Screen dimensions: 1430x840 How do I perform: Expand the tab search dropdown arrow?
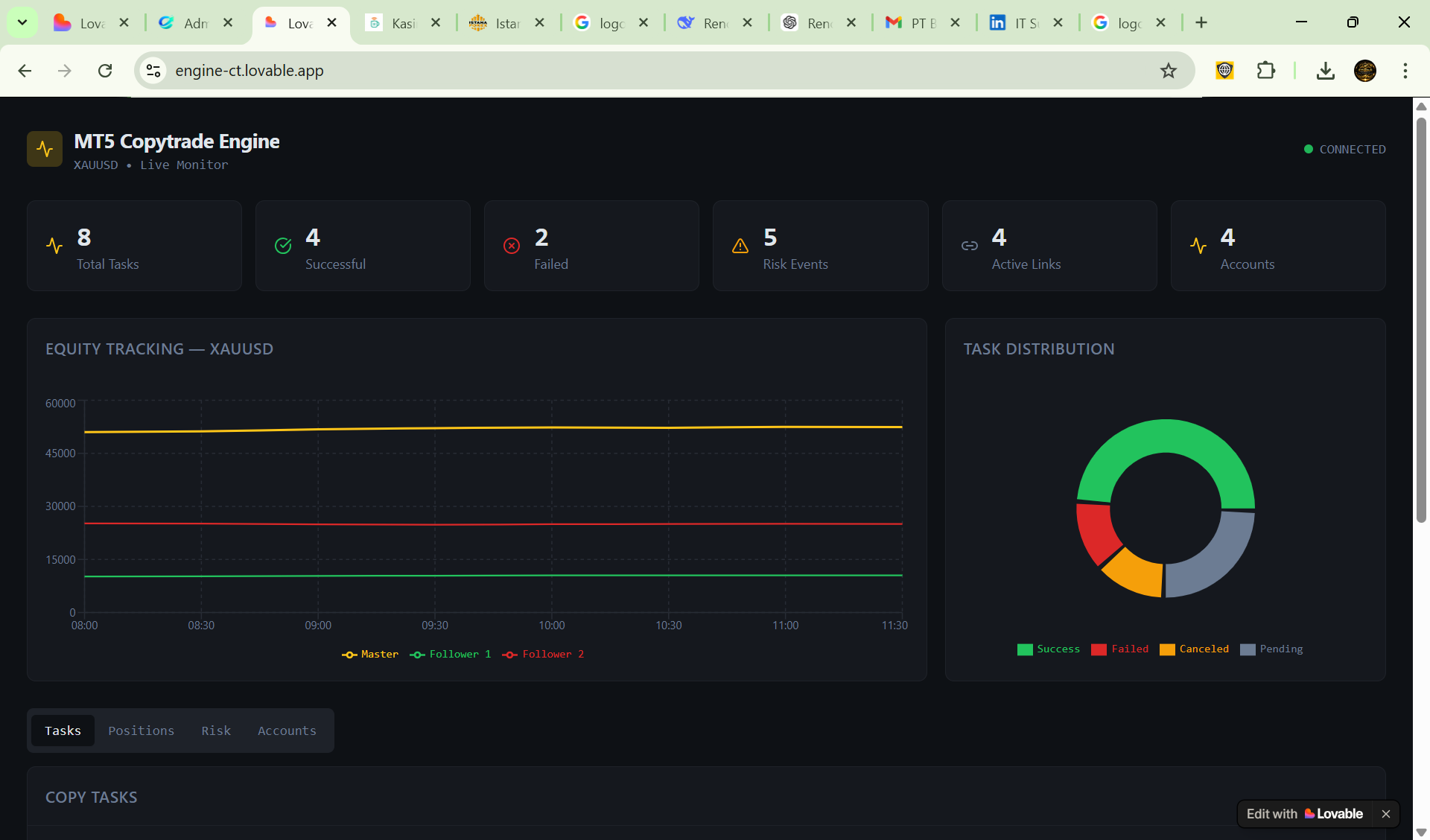tap(22, 22)
